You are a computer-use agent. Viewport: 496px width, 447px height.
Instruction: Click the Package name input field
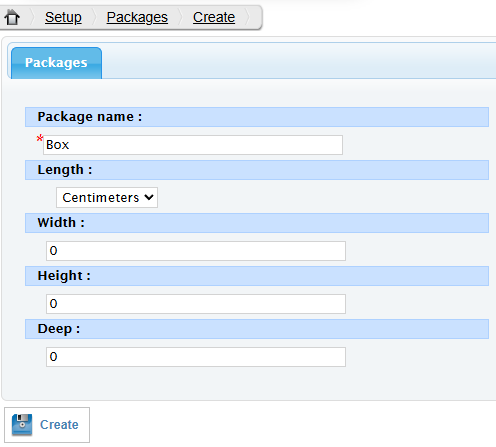click(193, 145)
